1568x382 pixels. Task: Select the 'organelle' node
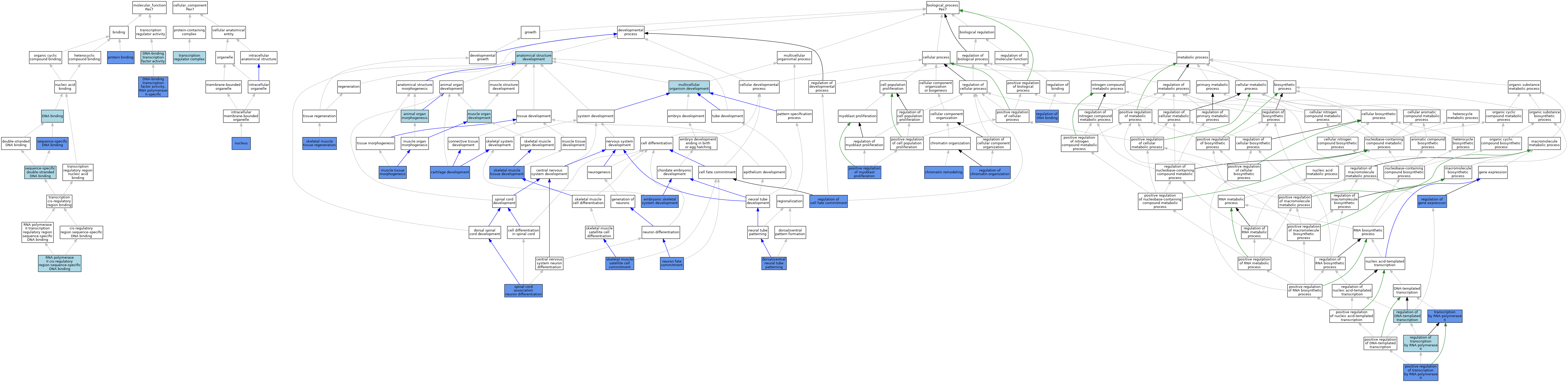point(225,58)
